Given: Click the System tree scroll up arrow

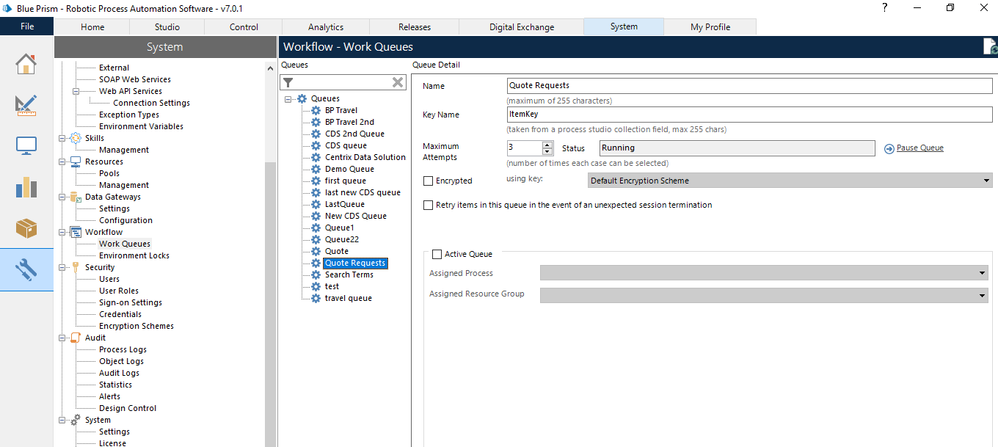Looking at the screenshot, I should click(271, 66).
